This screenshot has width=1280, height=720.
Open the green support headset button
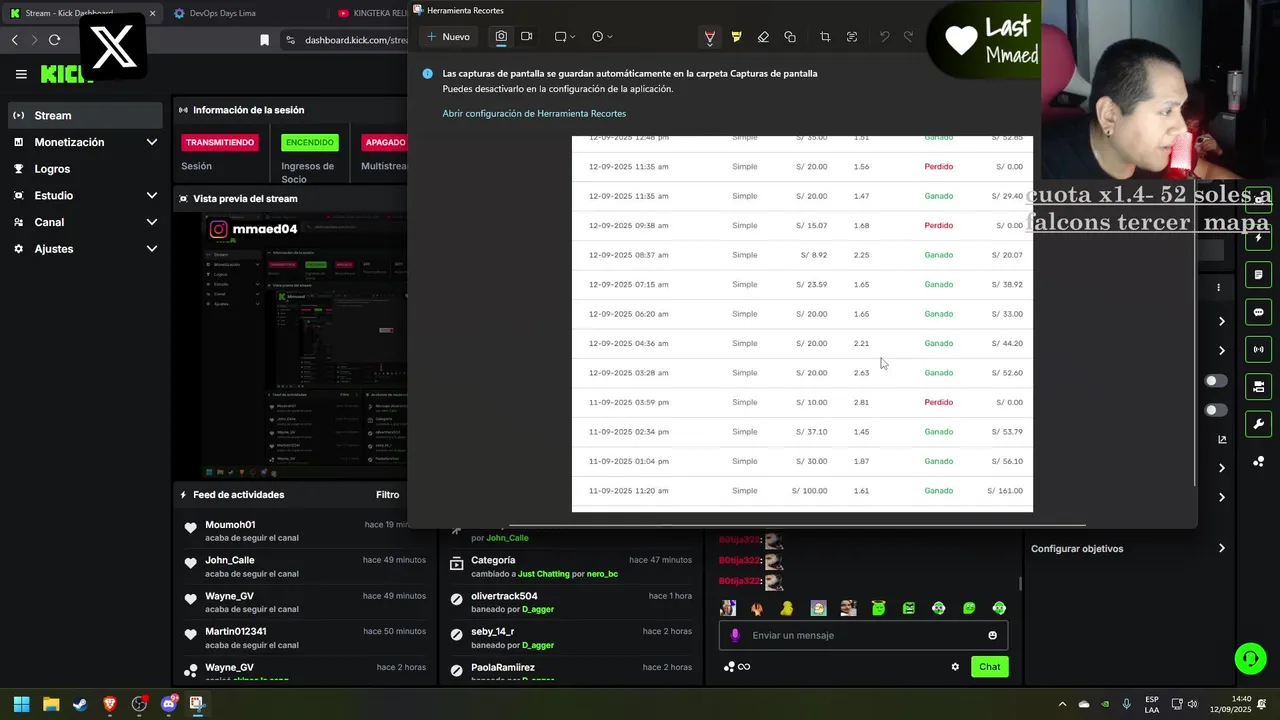click(1250, 658)
